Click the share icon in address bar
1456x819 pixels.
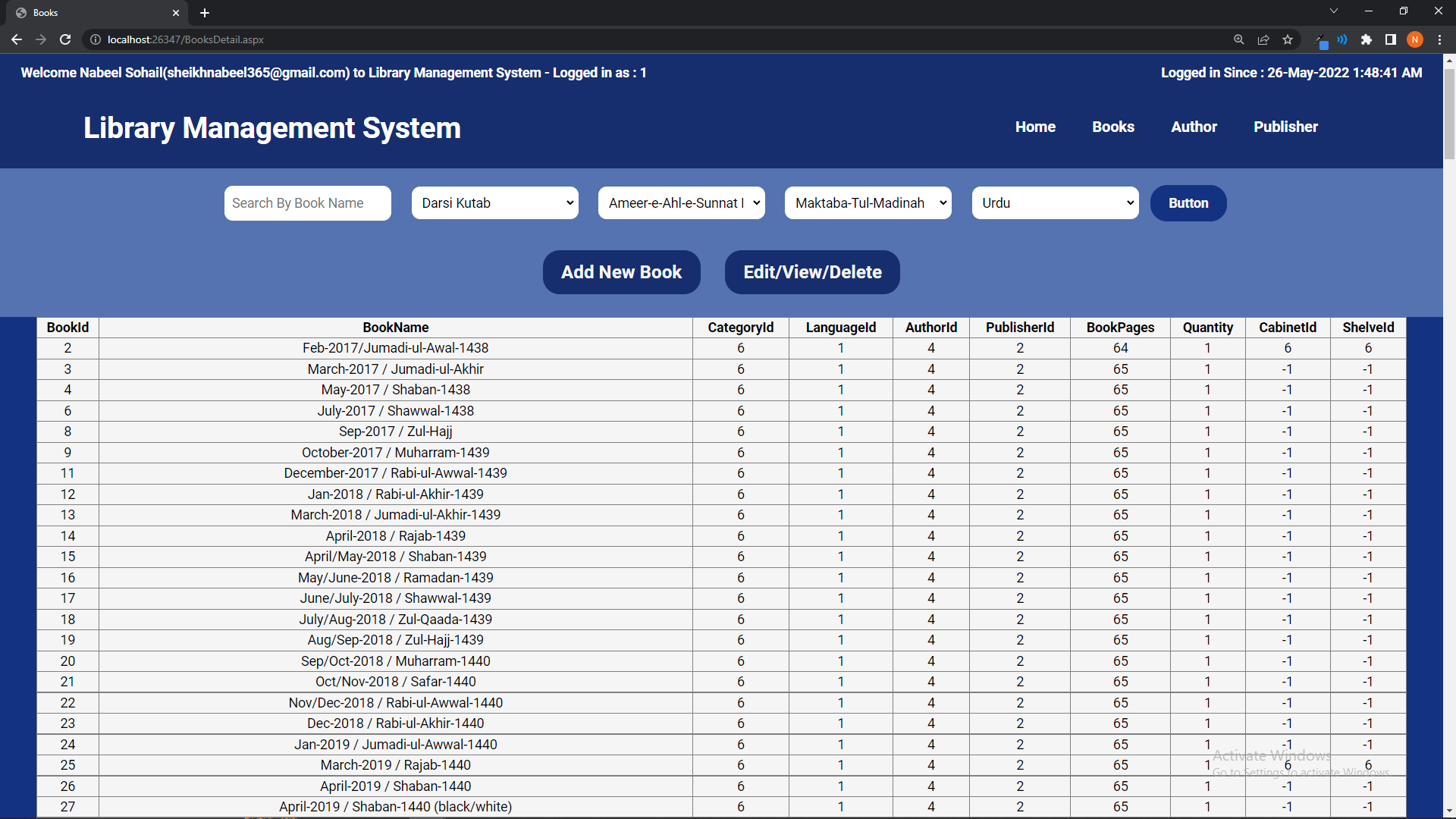click(x=1263, y=39)
